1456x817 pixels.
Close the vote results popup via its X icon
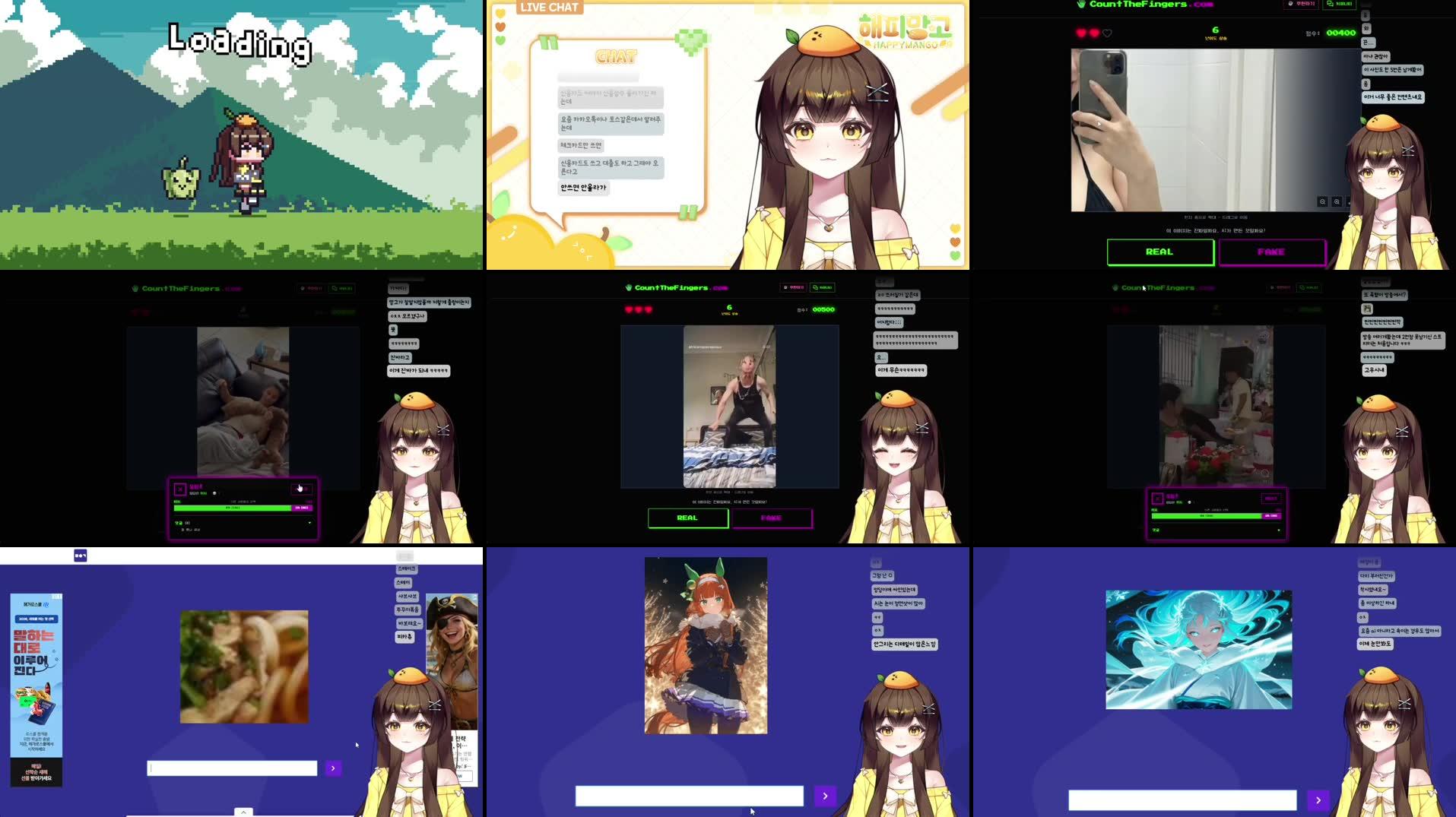(180, 489)
